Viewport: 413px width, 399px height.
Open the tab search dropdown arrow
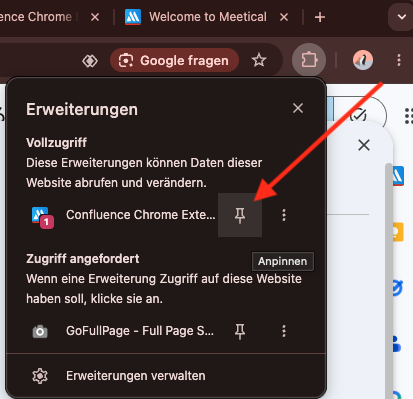pos(401,17)
